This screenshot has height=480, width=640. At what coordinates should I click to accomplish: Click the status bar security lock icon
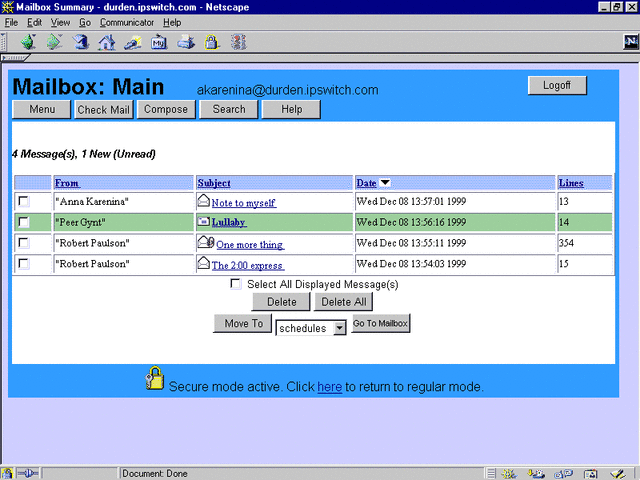(7, 473)
